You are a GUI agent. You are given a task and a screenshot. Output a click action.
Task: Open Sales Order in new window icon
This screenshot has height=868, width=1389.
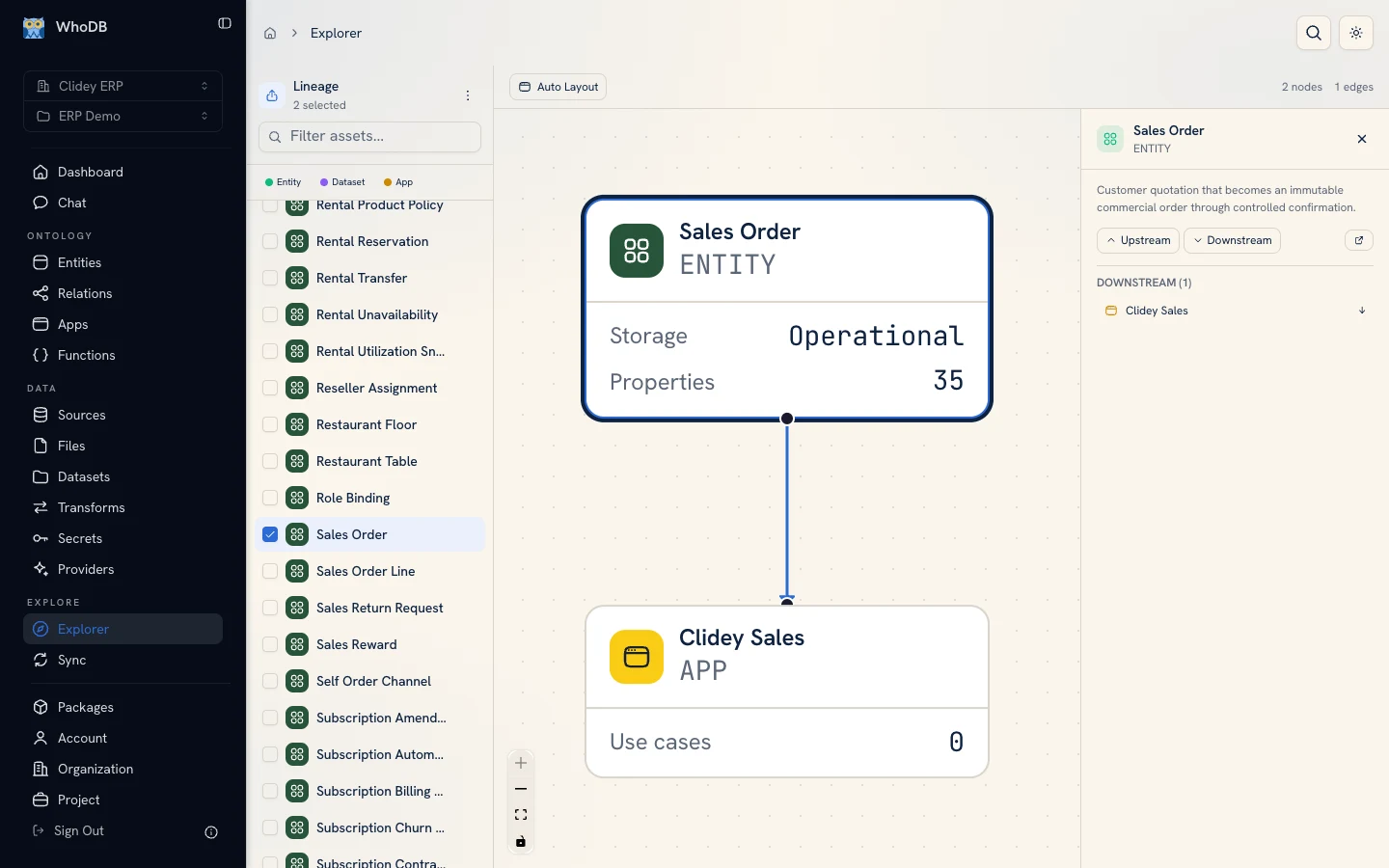pos(1359,240)
